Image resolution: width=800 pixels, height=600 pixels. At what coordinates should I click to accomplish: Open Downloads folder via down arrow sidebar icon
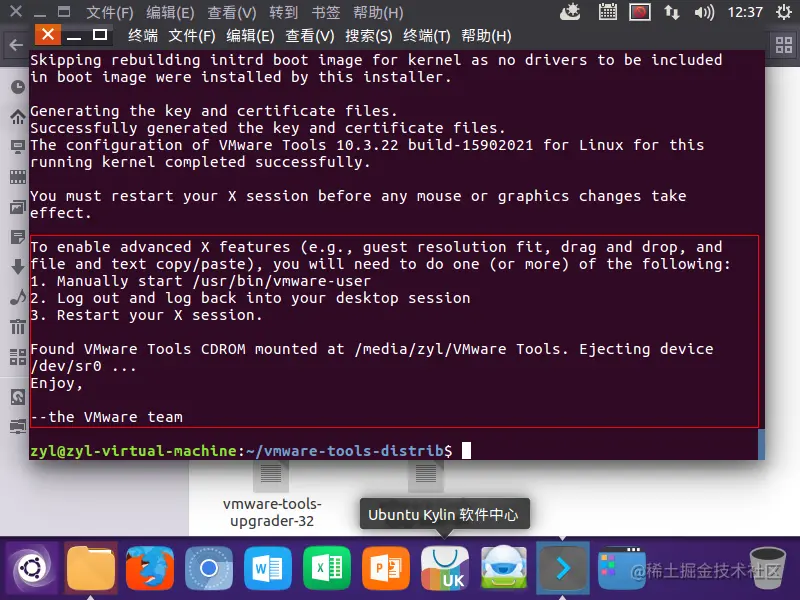pos(18,266)
